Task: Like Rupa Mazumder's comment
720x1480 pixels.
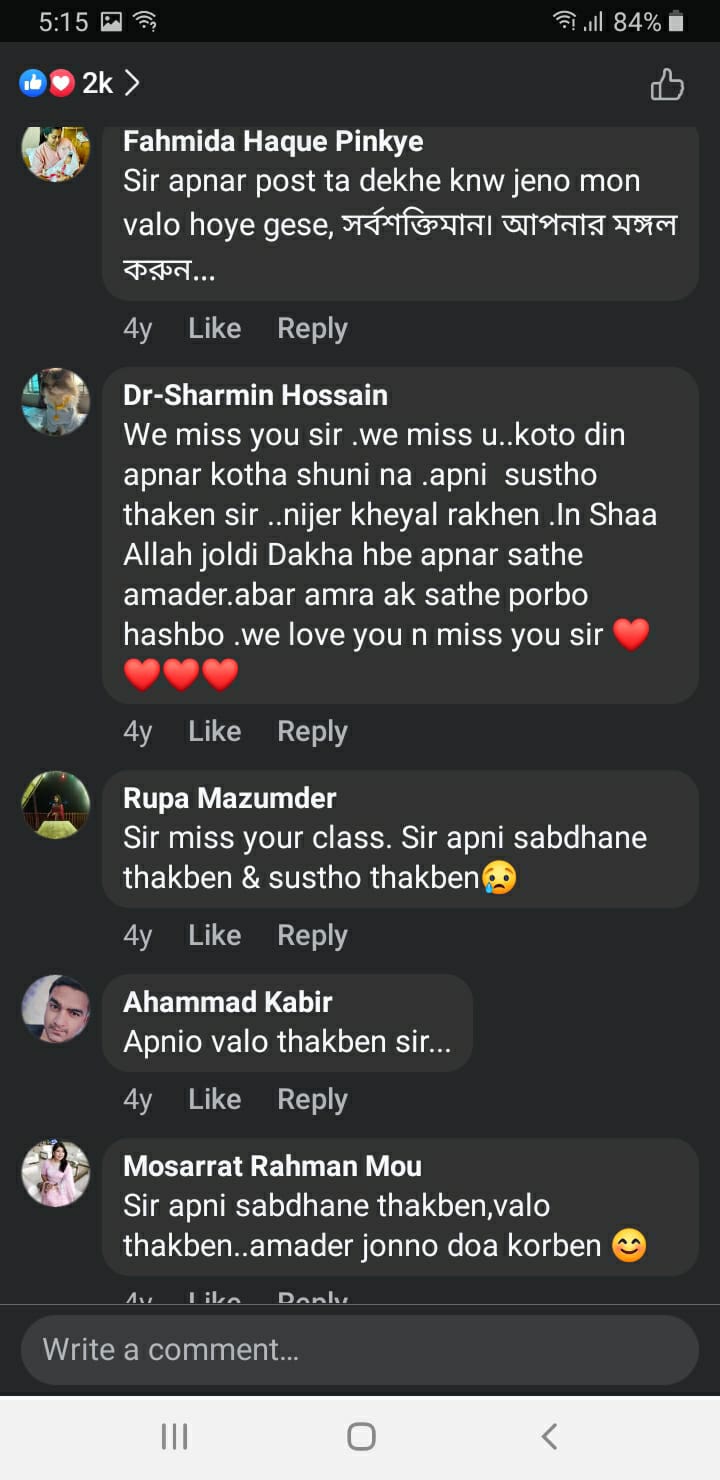Action: (214, 935)
